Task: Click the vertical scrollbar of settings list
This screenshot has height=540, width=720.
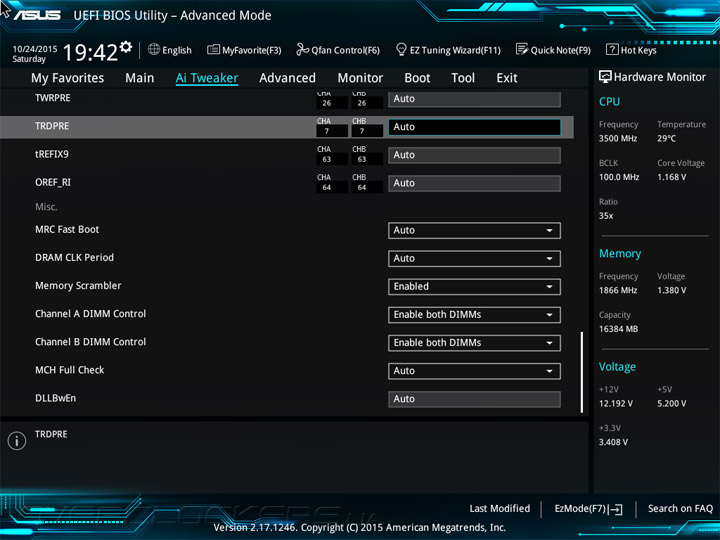Action: click(582, 372)
